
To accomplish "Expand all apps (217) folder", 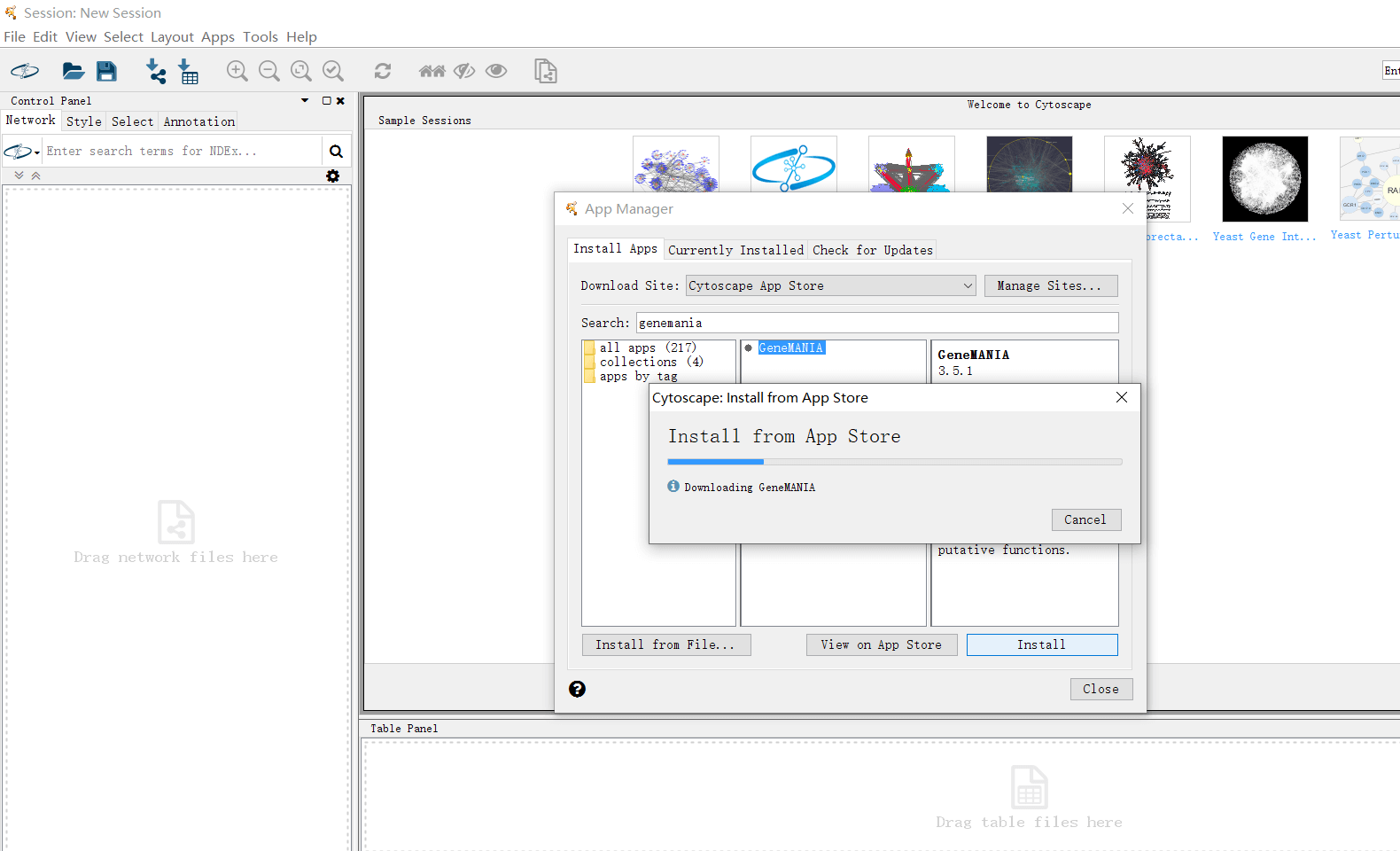I will pos(641,347).
